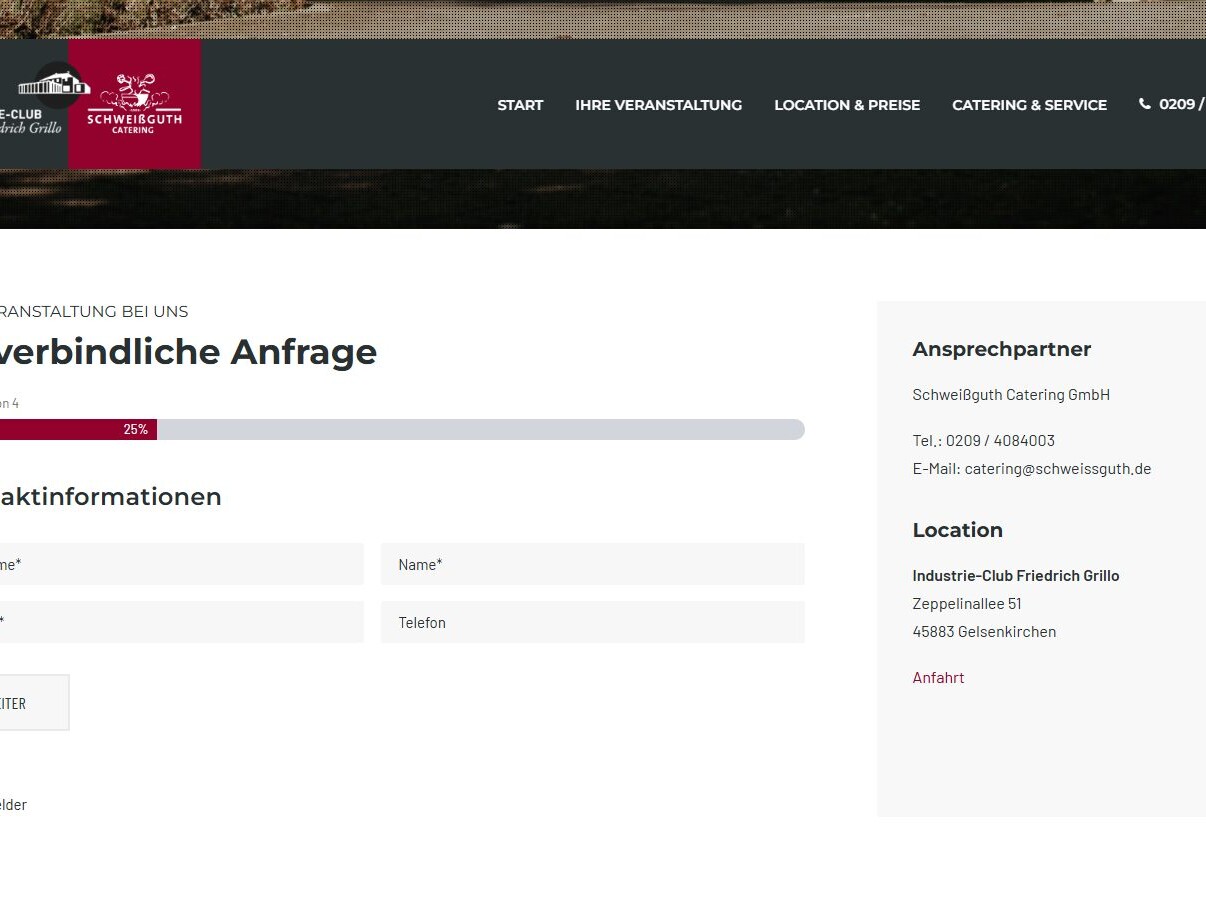This screenshot has width=1206, height=905.
Task: Select the input field left of Name*
Action: [180, 564]
